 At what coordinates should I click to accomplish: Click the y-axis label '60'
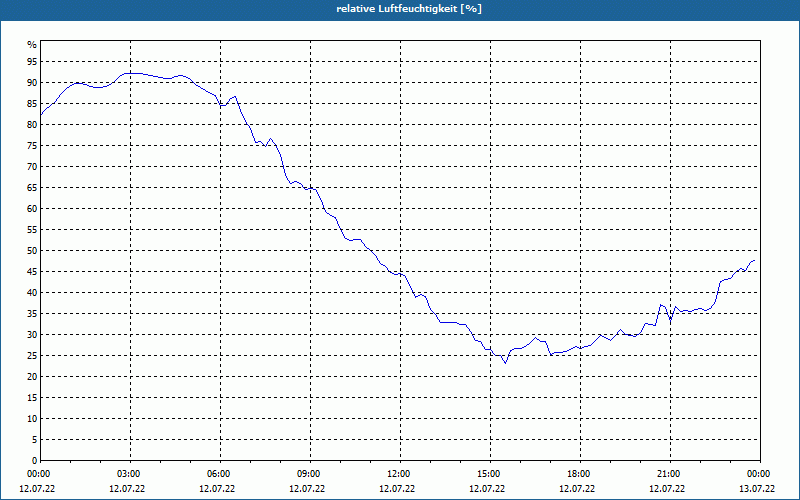tap(32, 209)
